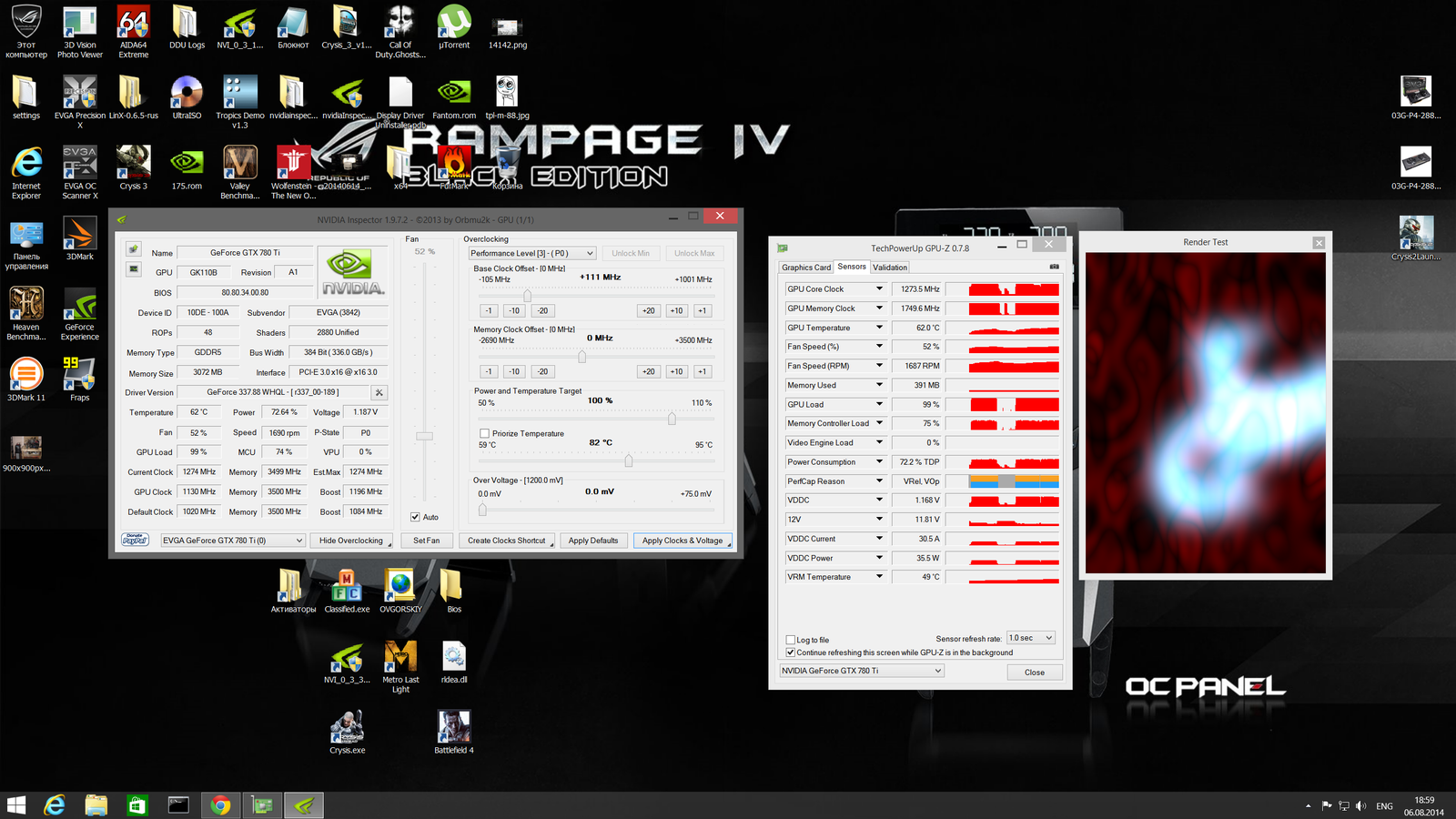Select the Sensors tab in GPU-Z
The height and width of the screenshot is (819, 1456).
852,267
